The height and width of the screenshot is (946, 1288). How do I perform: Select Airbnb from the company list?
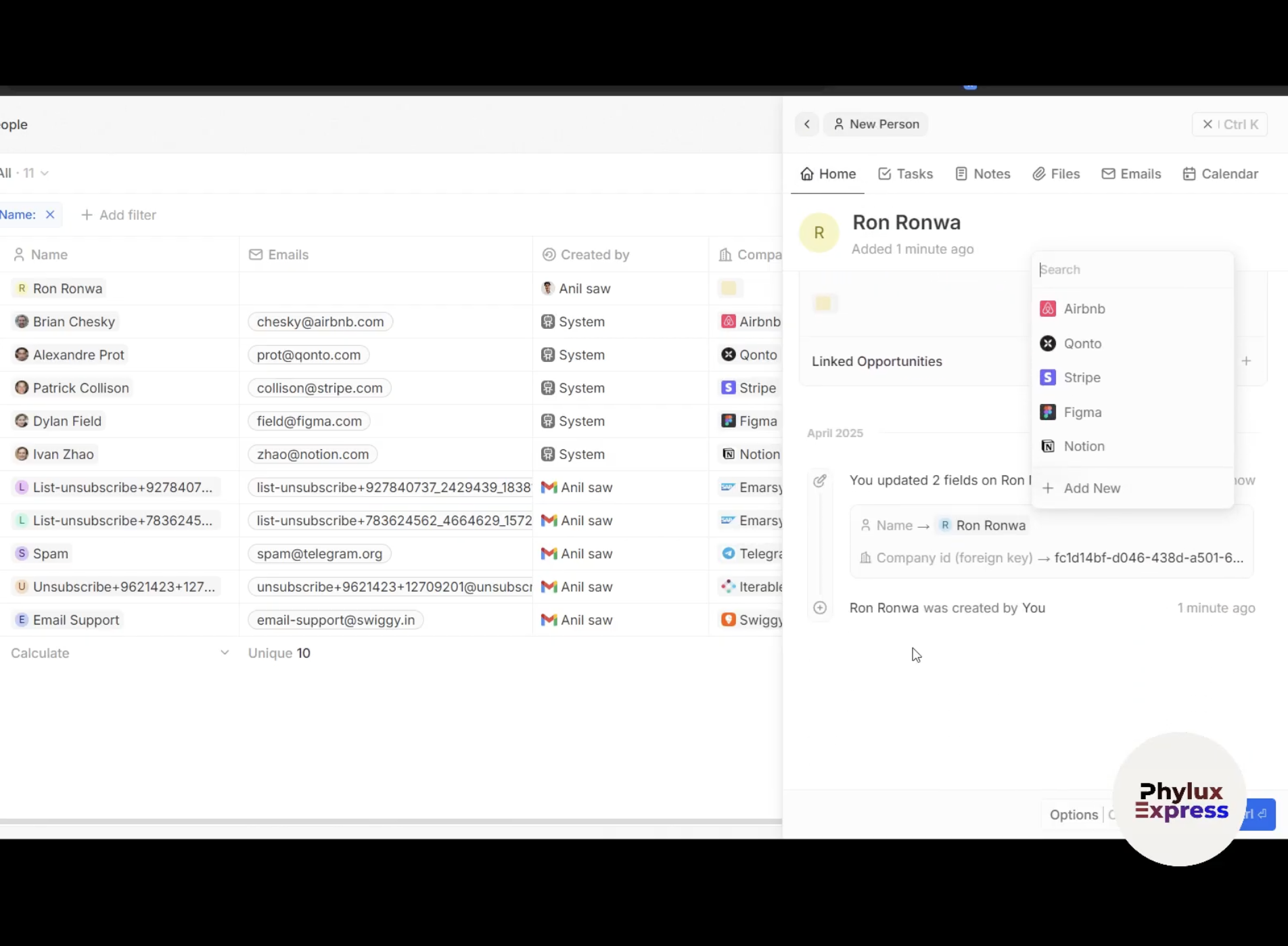click(x=1133, y=309)
